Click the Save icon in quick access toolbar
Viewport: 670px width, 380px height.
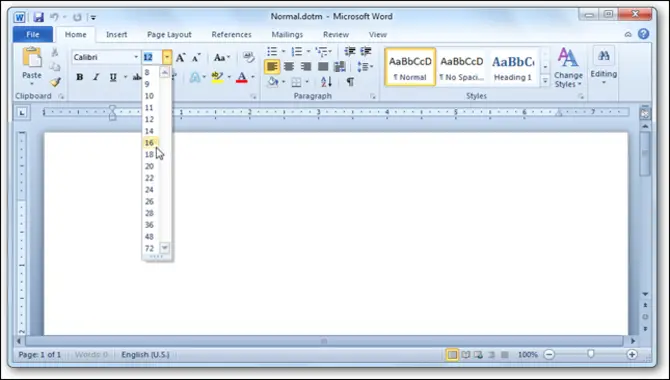coord(38,17)
